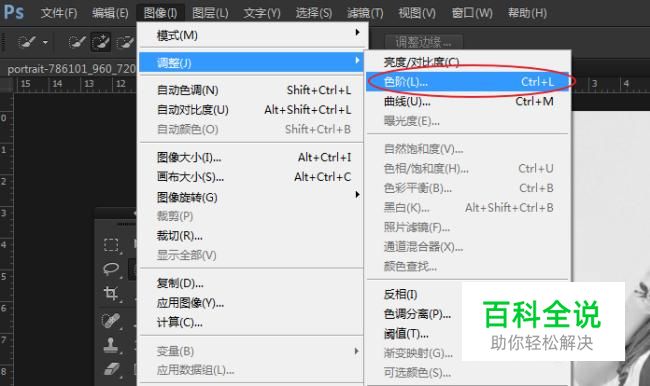This screenshot has width=650, height=386.
Task: Choose 自动颜色(O) menu entry
Action: point(251,129)
